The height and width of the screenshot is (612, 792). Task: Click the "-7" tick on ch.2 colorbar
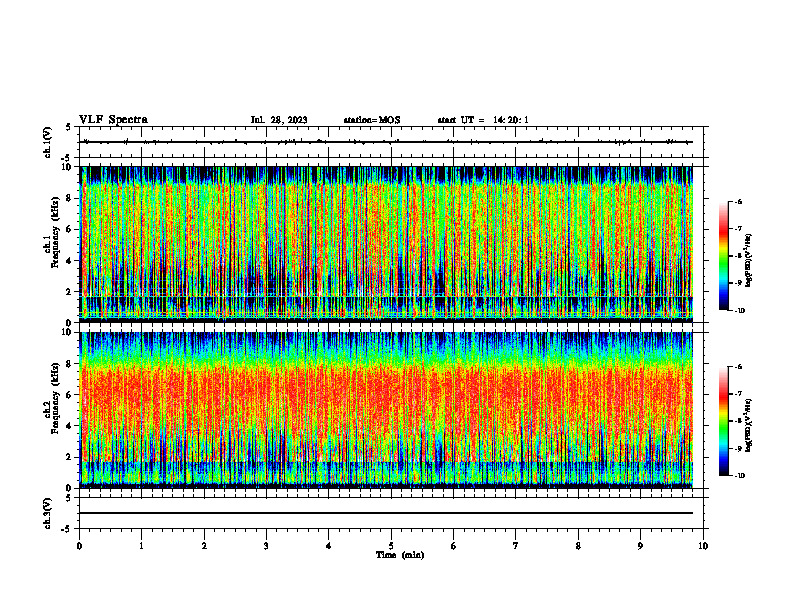point(738,394)
